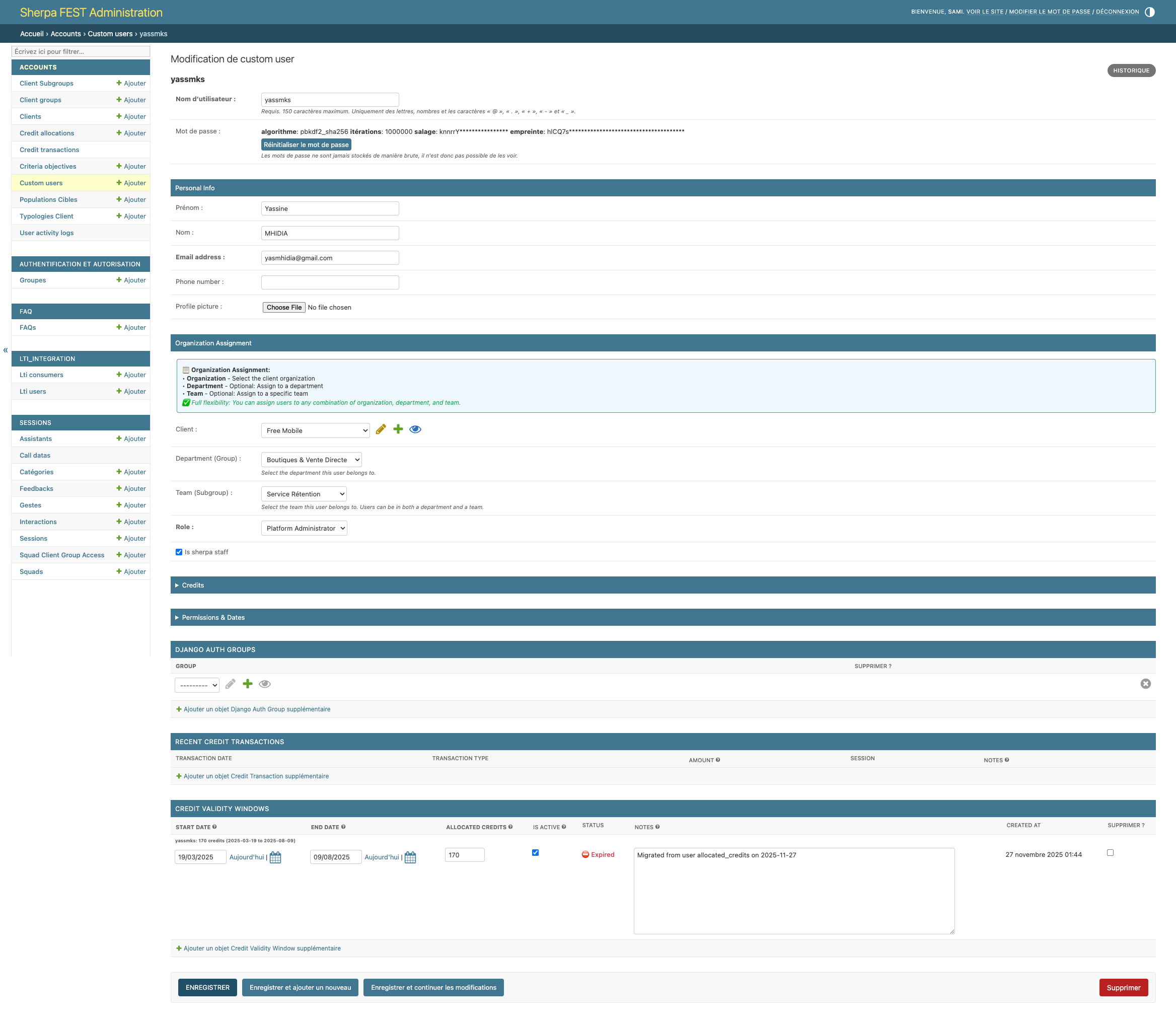Toggle the light/dark theme icon

(x=1150, y=12)
